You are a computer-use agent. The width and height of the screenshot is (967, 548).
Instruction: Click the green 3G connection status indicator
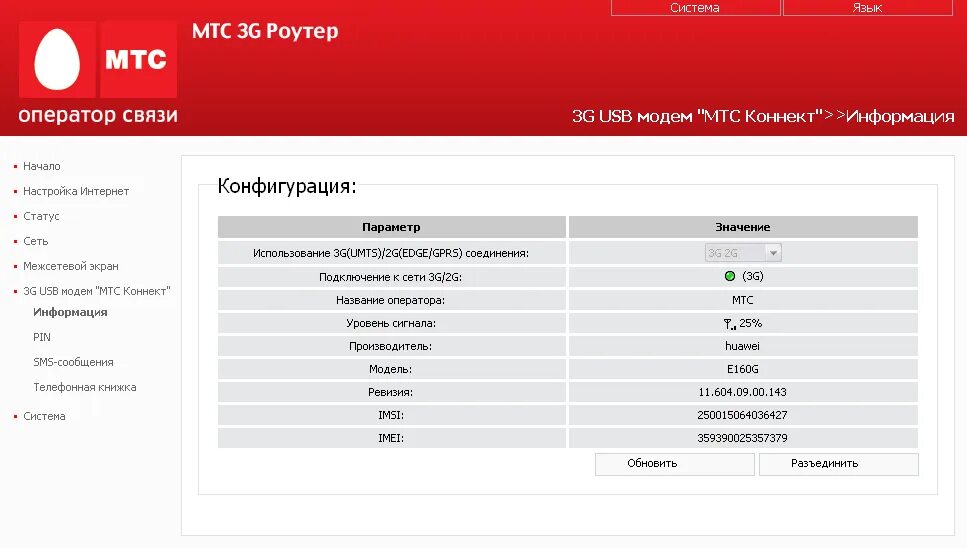tap(730, 276)
